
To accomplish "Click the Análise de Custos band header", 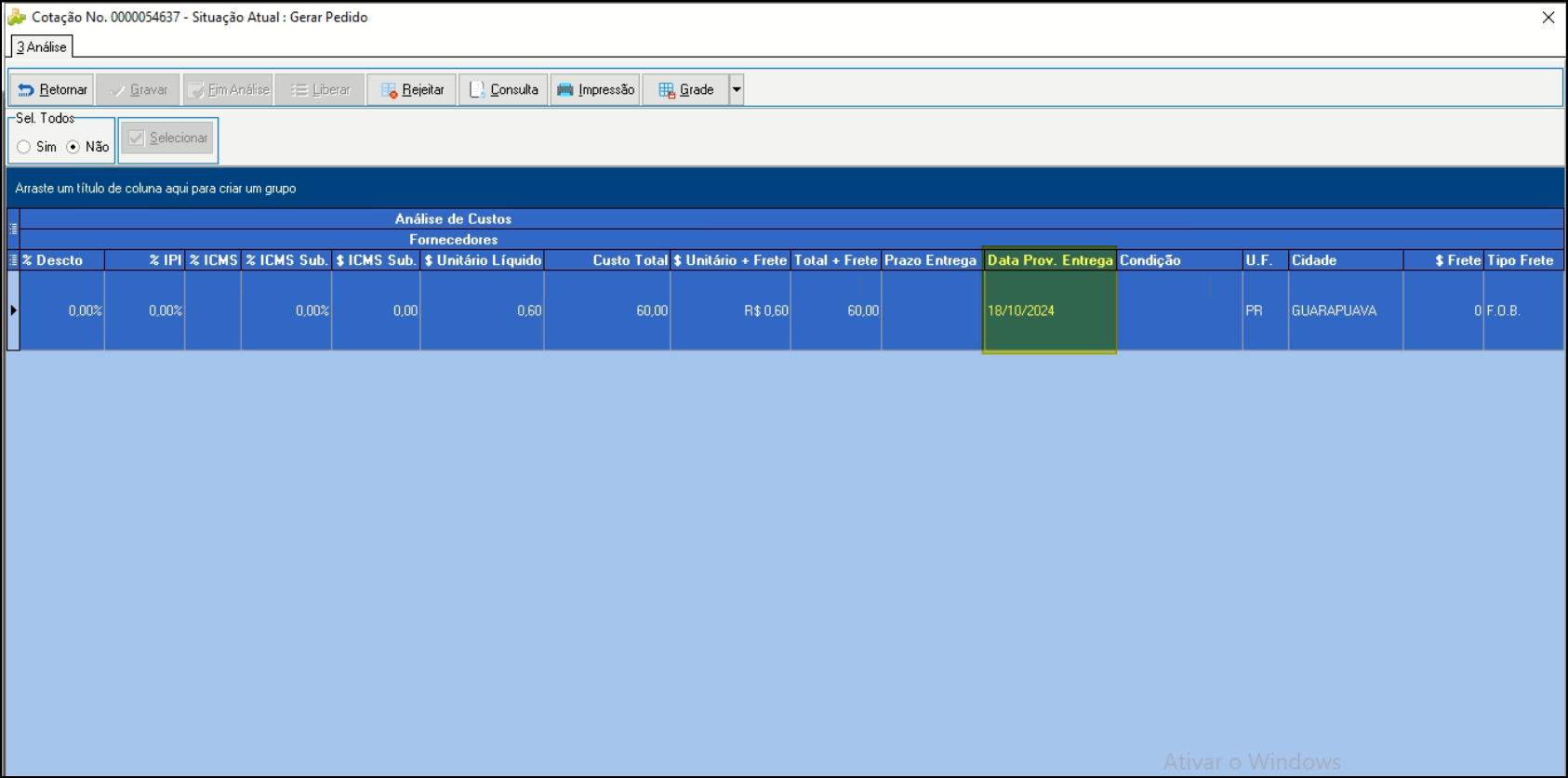I will pos(791,218).
